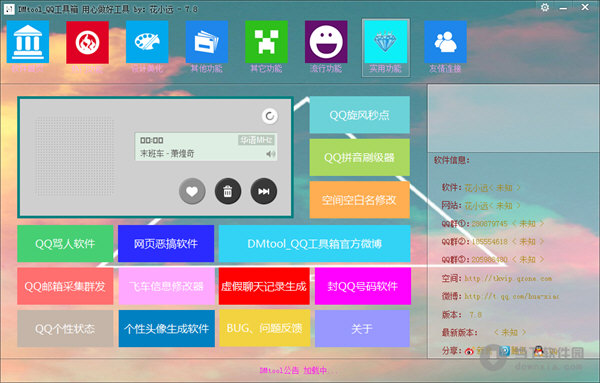Open the paint palette design section

[x=147, y=42]
